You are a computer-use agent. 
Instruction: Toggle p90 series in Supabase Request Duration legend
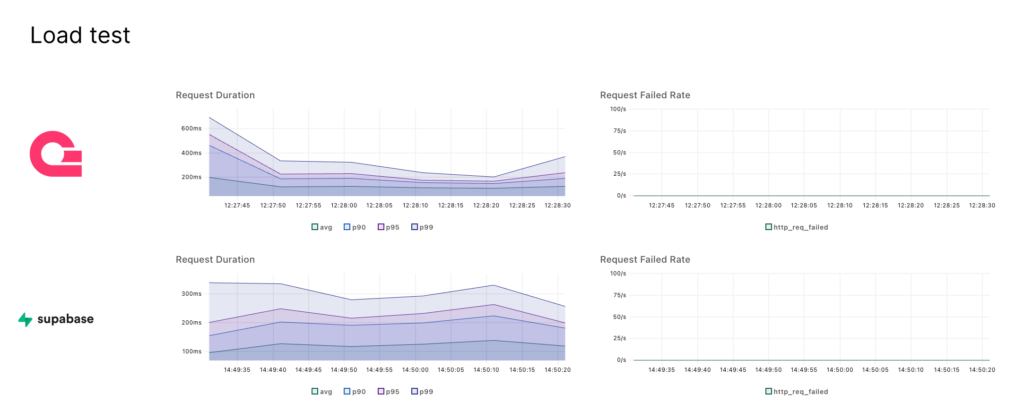354,391
